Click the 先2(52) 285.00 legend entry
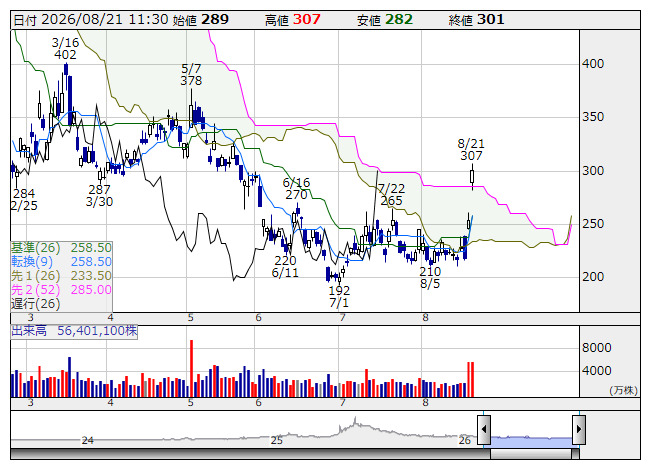This screenshot has width=653, height=470. click(61, 290)
